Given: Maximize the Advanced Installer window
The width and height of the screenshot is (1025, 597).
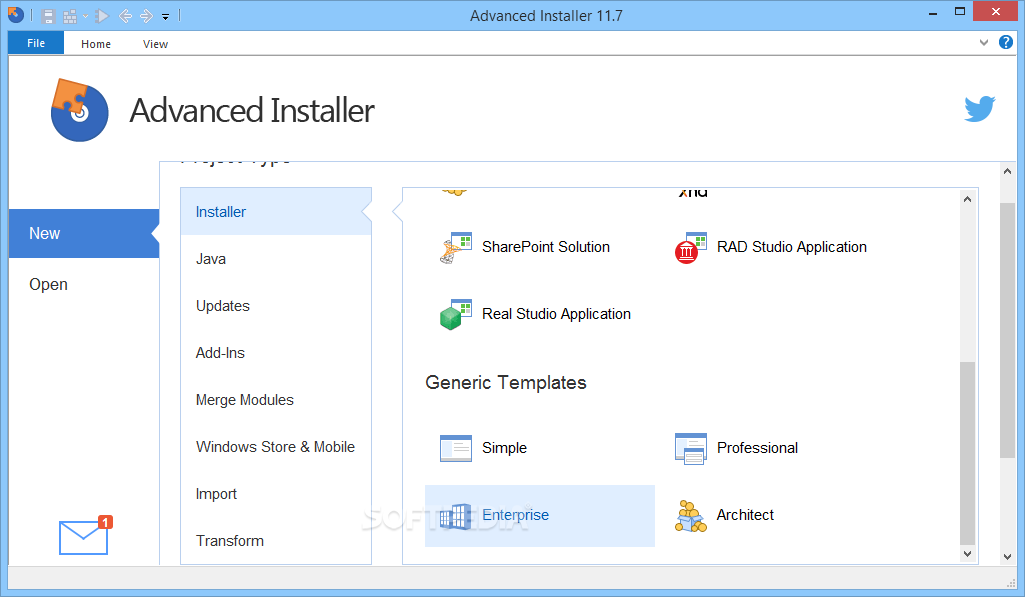Looking at the screenshot, I should click(x=960, y=12).
